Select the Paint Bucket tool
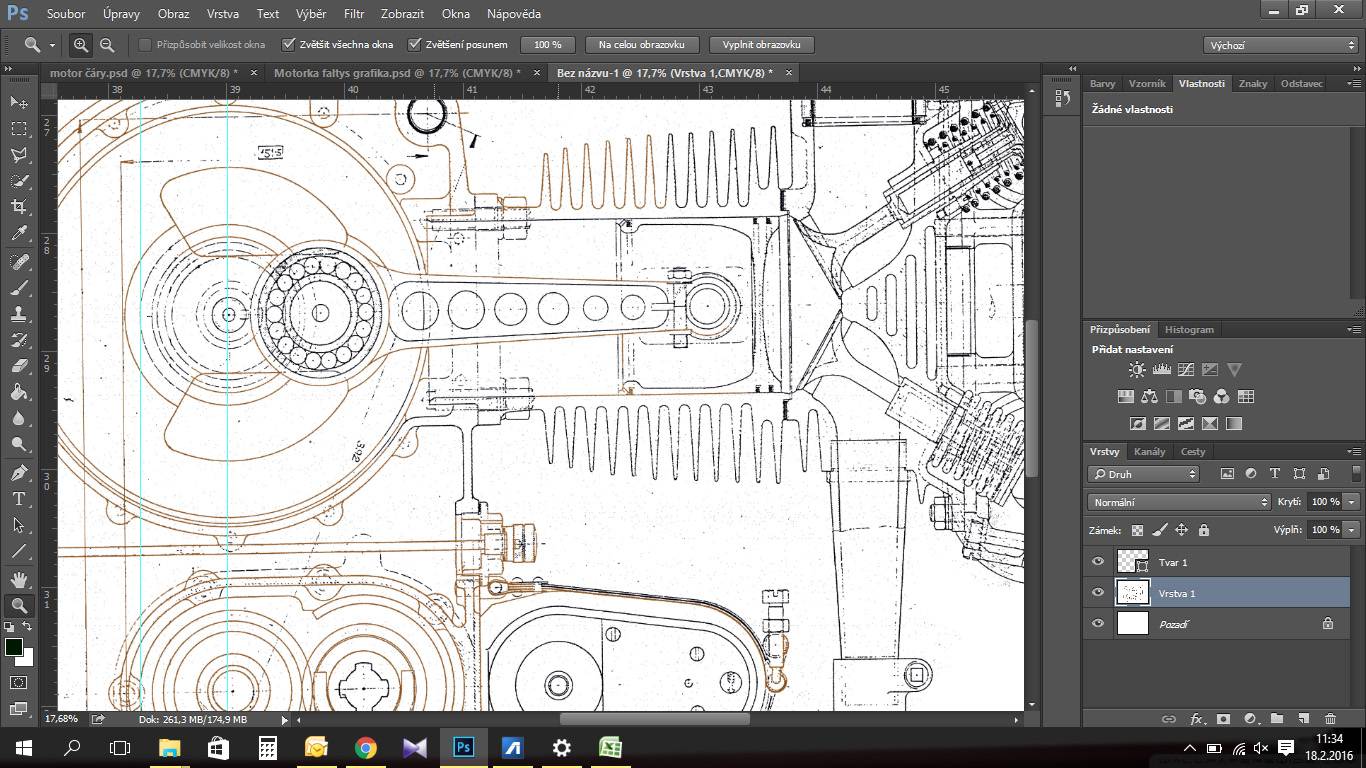This screenshot has width=1366, height=768. point(19,392)
